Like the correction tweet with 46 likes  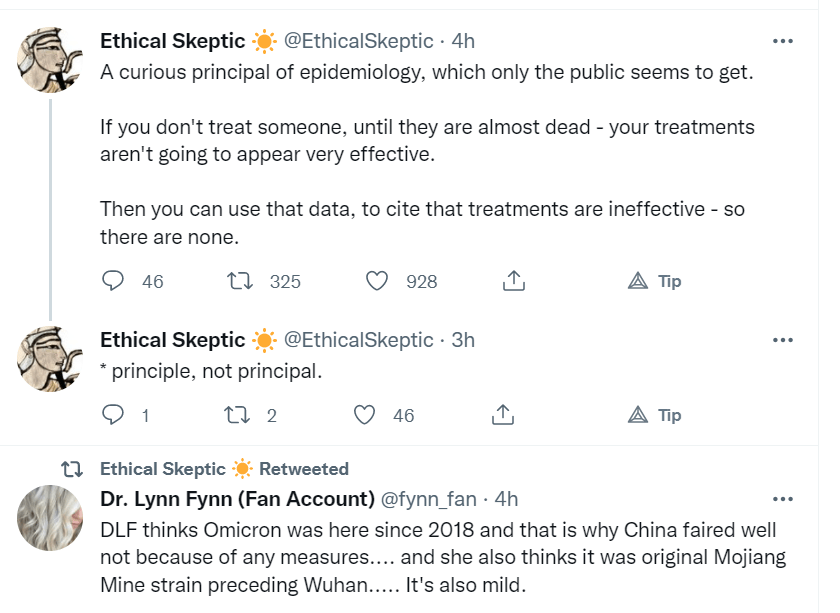(366, 415)
